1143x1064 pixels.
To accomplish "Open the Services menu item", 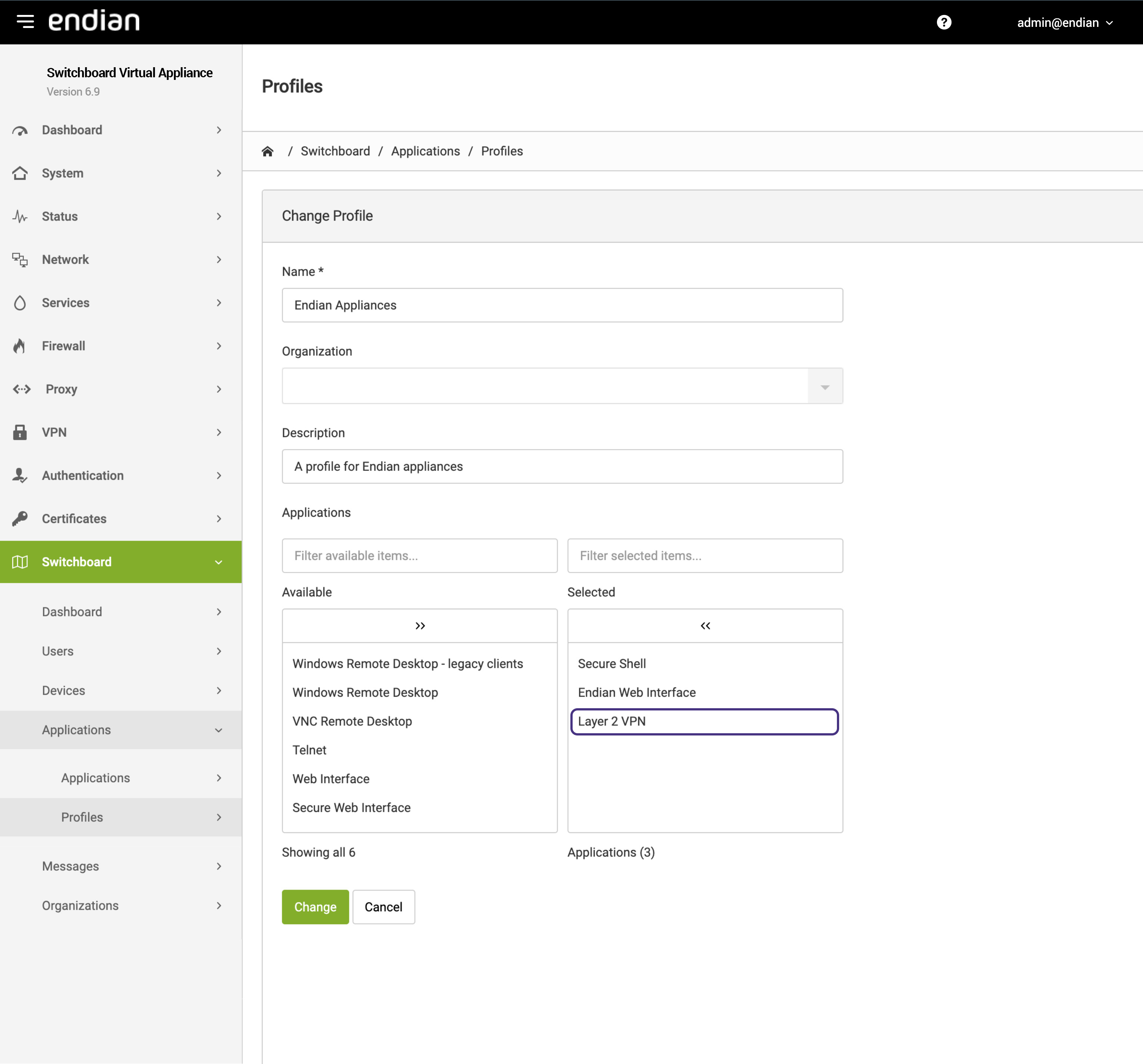I will [121, 302].
